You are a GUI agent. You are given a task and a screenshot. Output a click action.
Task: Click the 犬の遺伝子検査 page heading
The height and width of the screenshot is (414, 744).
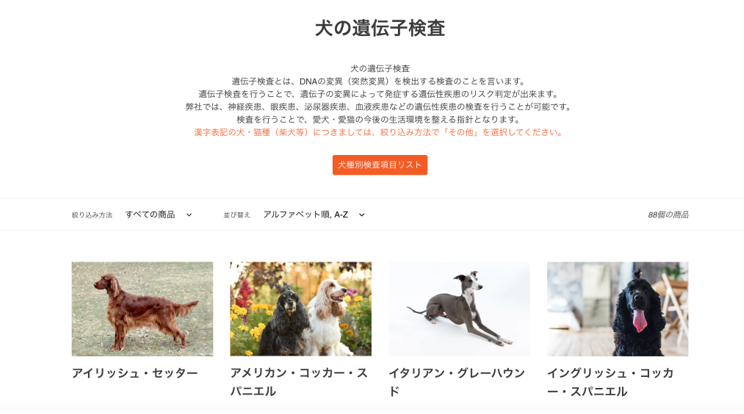coord(380,28)
